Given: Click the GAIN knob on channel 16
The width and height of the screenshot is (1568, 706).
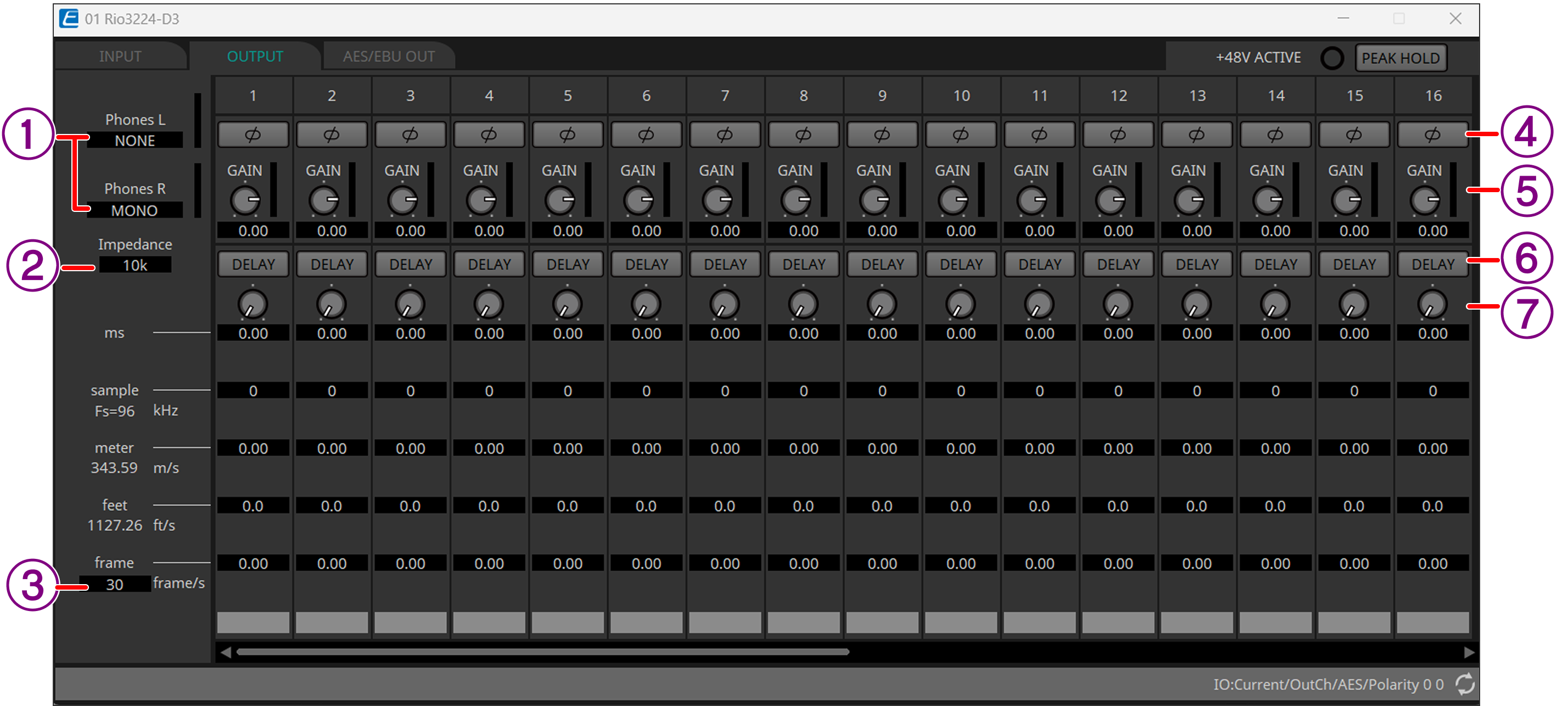Looking at the screenshot, I should (x=1425, y=201).
